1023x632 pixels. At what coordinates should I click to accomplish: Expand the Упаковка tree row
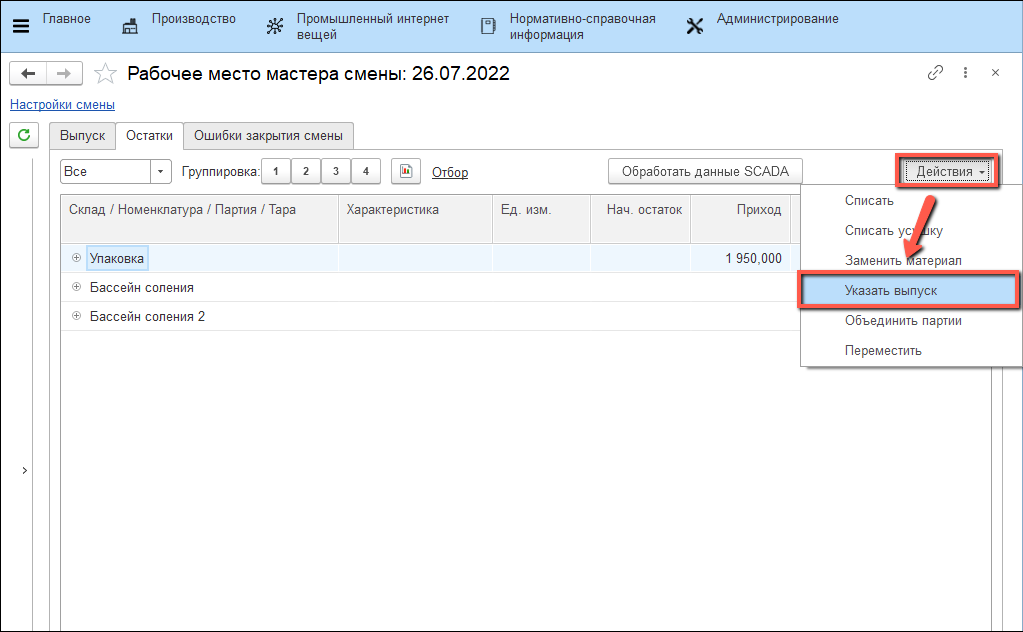[x=76, y=258]
